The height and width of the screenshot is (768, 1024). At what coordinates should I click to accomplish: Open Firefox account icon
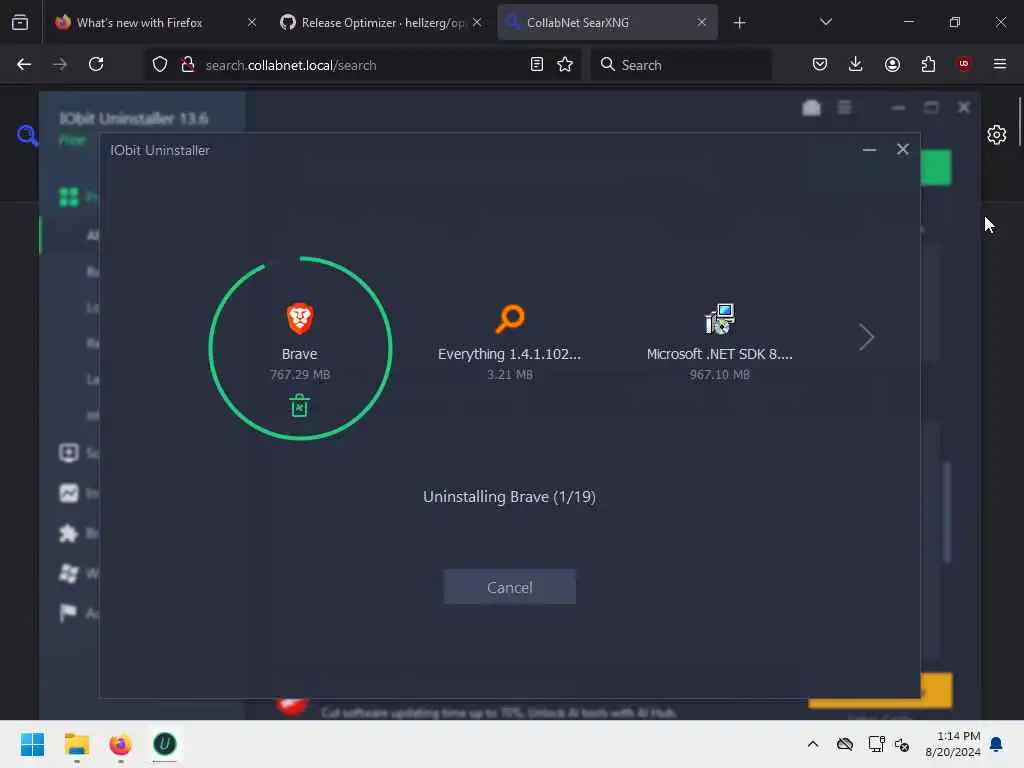click(x=892, y=64)
